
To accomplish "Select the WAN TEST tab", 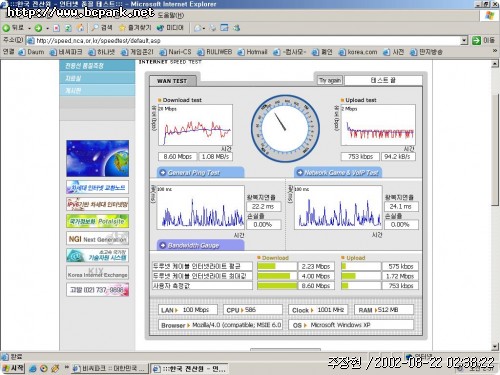I will [x=172, y=81].
